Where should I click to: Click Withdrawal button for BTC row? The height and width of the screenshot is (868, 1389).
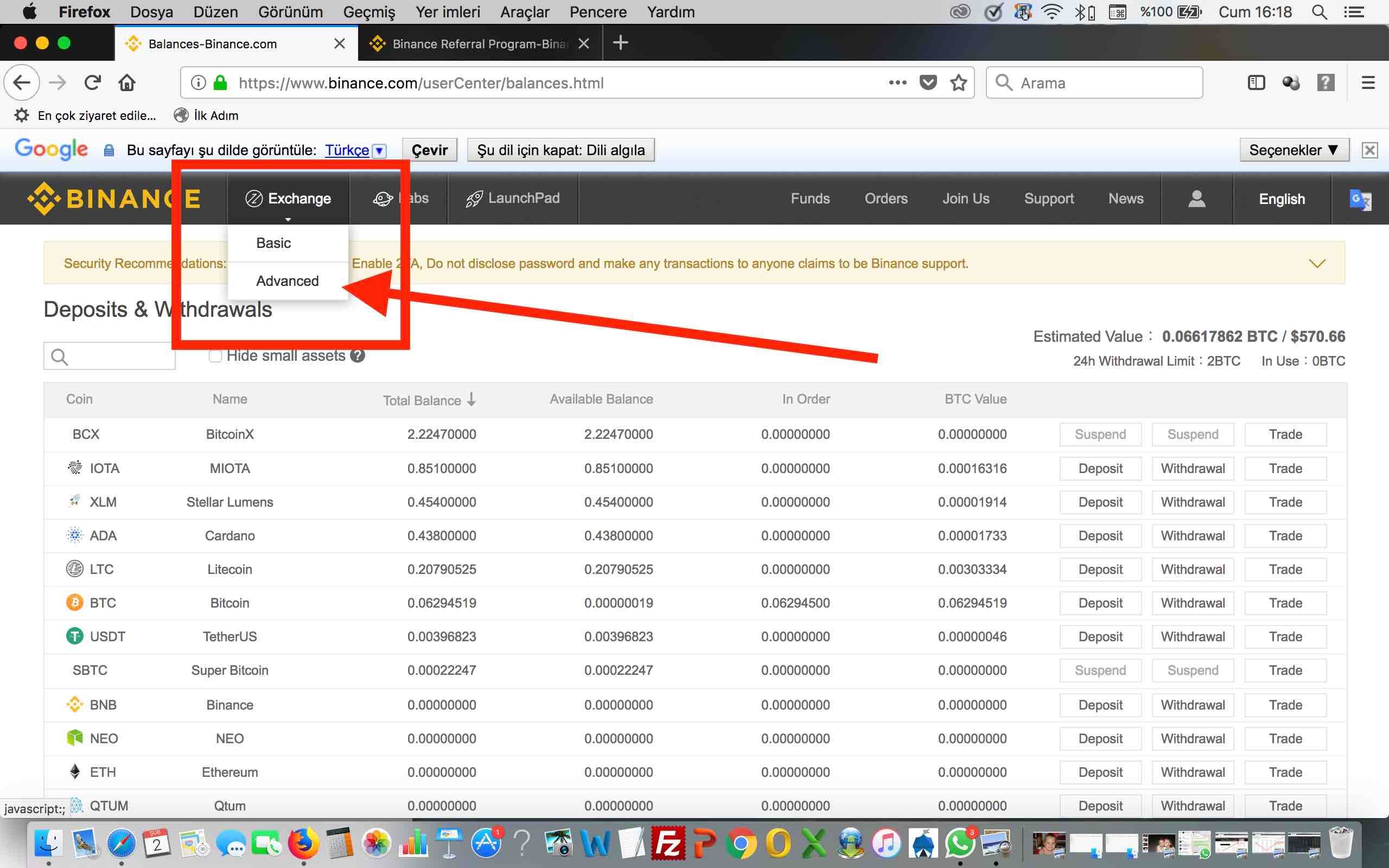pos(1192,603)
